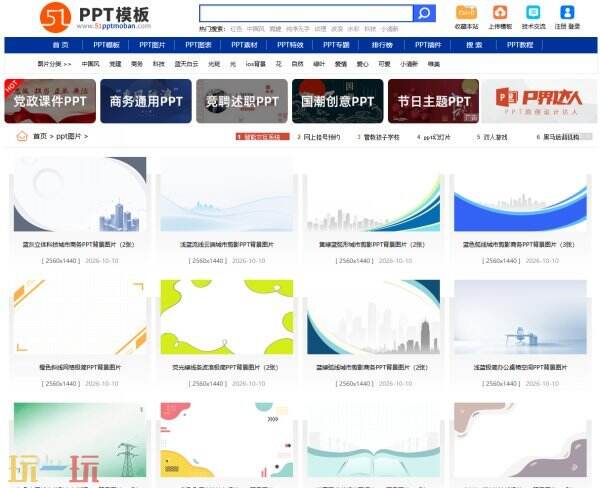Click the 首页 breadcrumb link
This screenshot has width=600, height=488.
(x=40, y=136)
